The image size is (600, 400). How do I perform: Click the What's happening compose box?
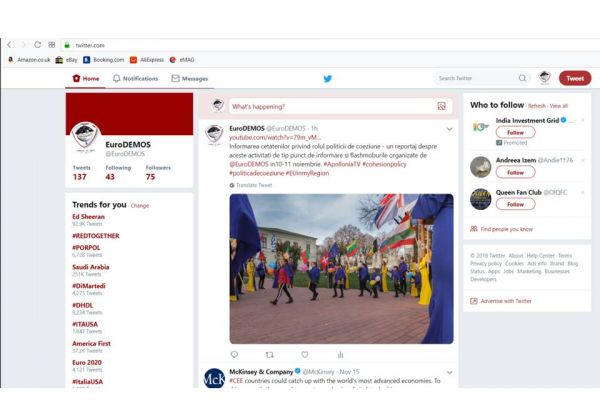(x=341, y=106)
